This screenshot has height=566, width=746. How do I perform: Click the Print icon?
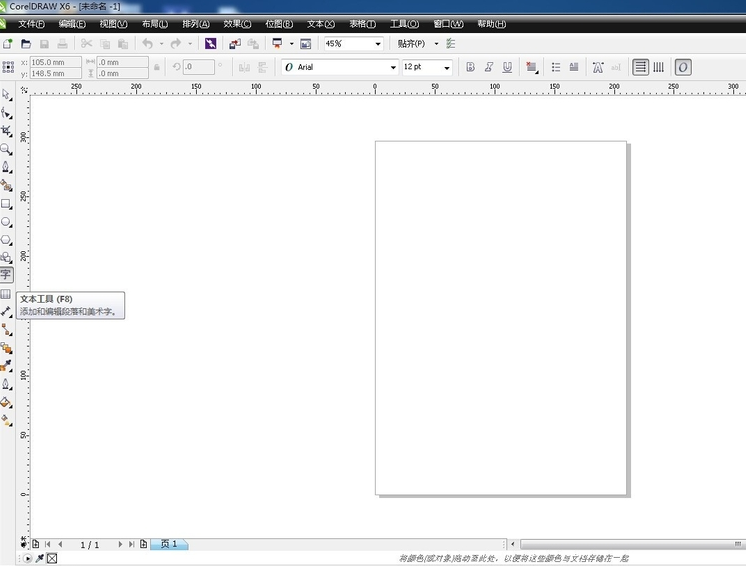(62, 44)
